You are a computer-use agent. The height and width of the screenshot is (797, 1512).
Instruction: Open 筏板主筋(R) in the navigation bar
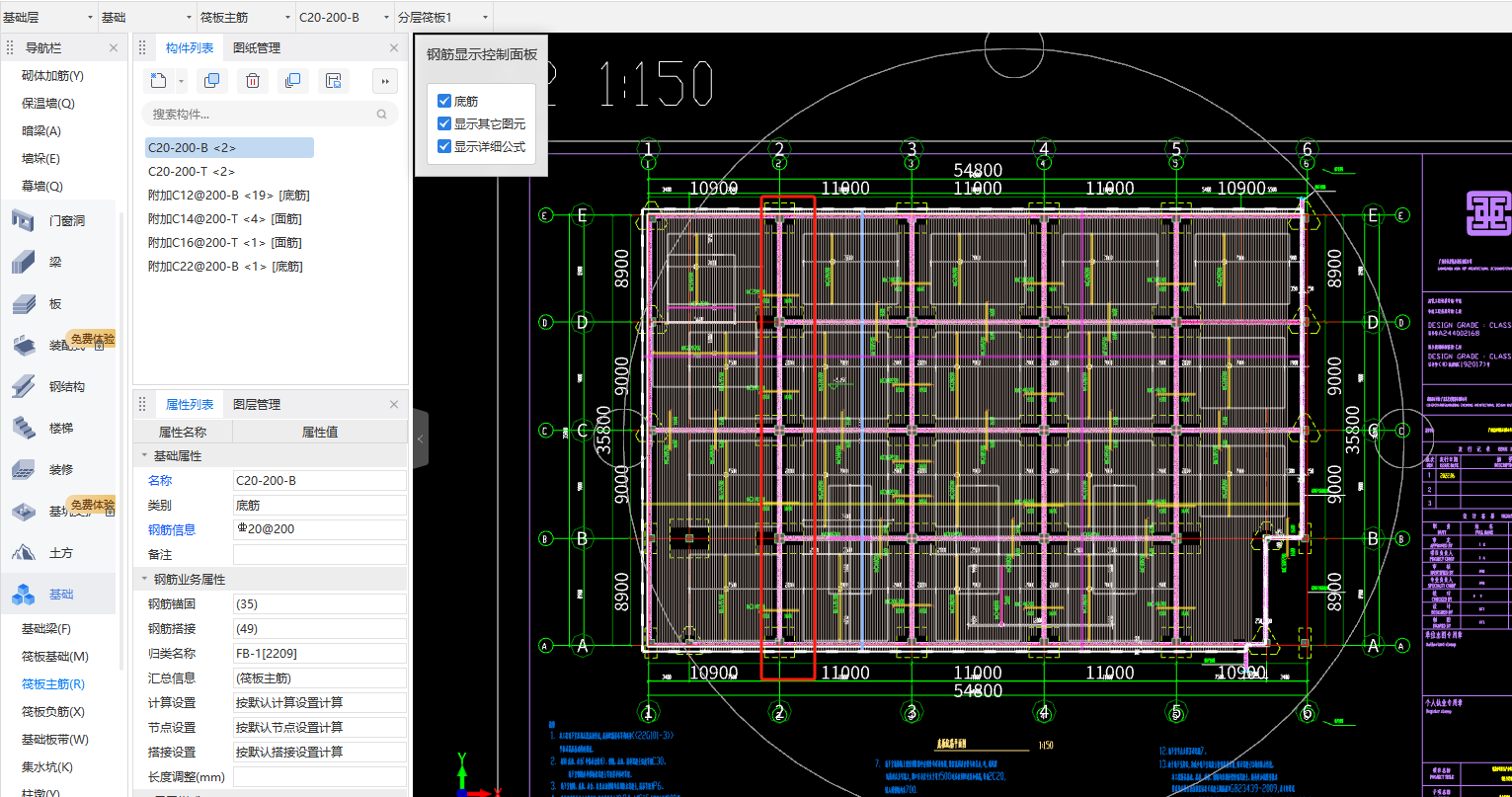52,683
